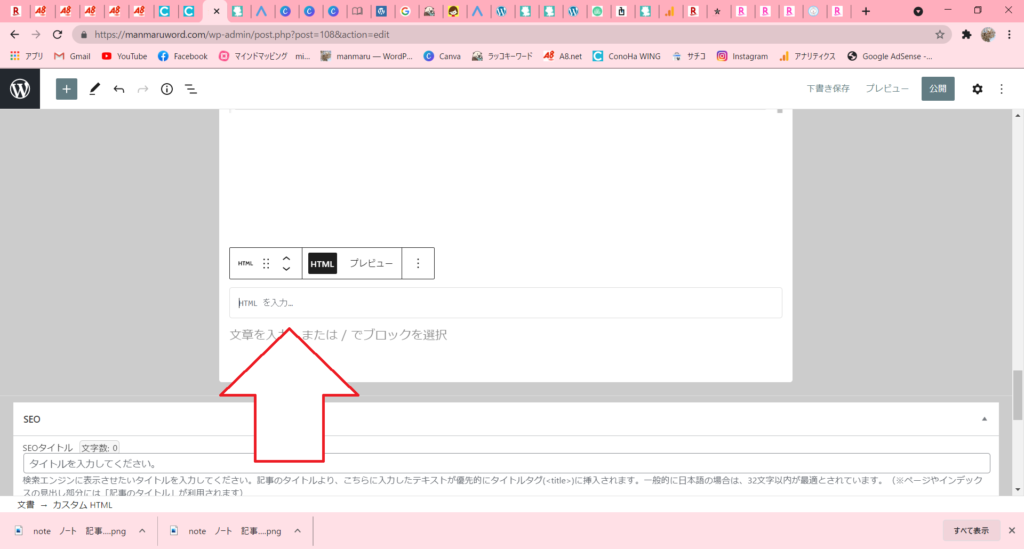Open the Facebook bookmark
This screenshot has height=549, width=1024.
183,56
